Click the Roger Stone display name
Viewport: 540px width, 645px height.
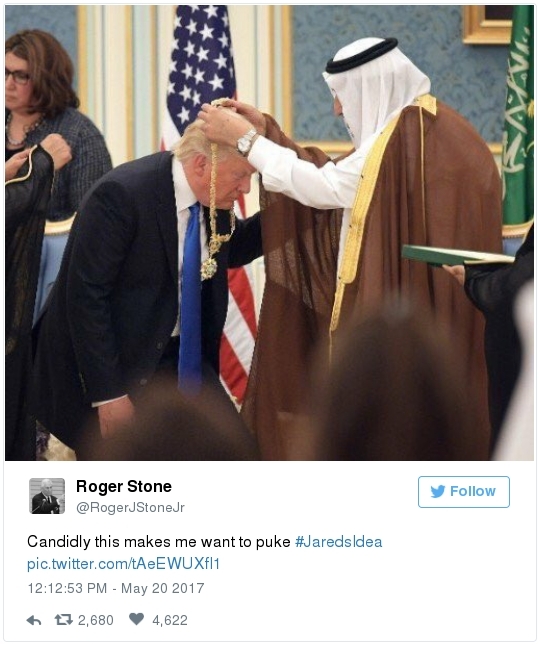124,486
